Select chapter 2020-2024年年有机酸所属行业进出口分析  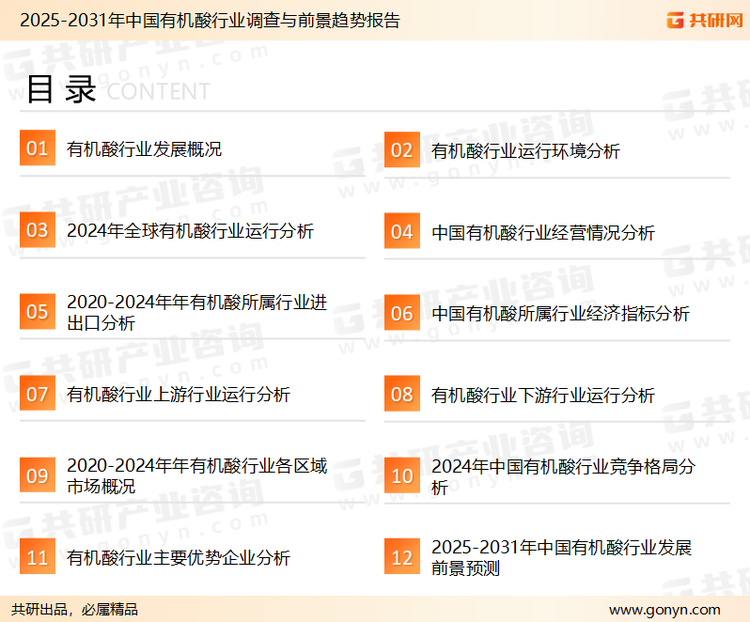tap(197, 312)
